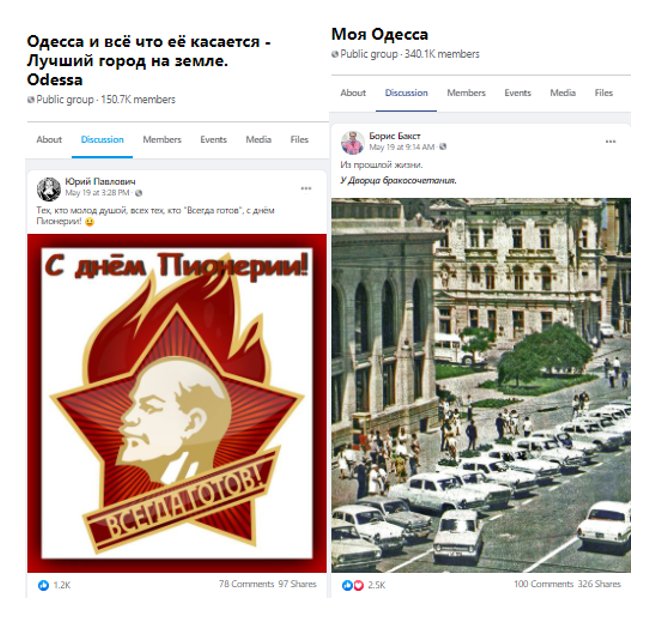
Task: Open the Events tab in the left group
Action: coord(214,140)
